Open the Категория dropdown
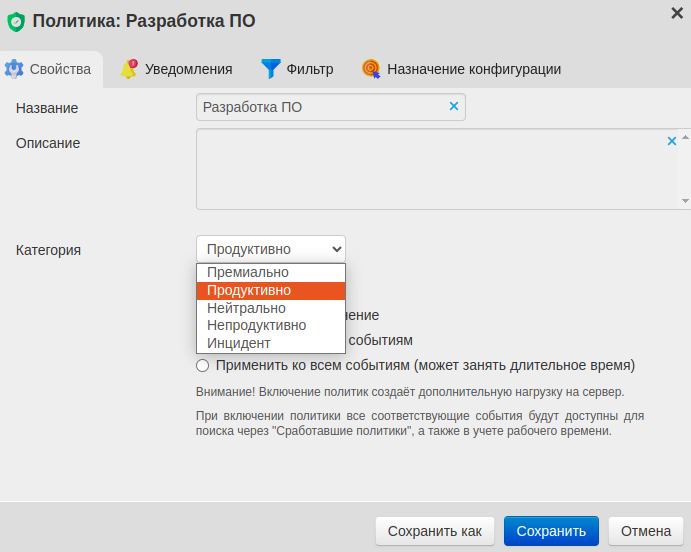691x552 pixels. pos(270,249)
